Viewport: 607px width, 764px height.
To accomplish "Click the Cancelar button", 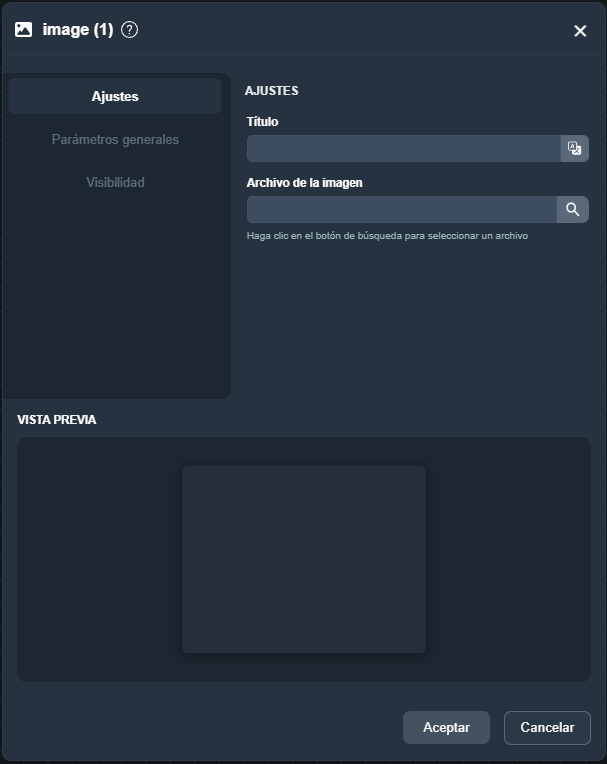I will tap(547, 727).
